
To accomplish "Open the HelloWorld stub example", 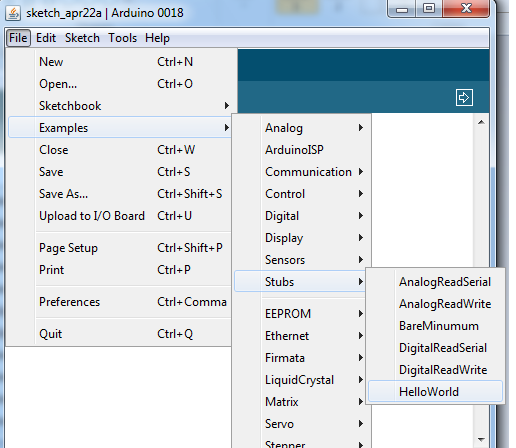I will pyautogui.click(x=435, y=391).
